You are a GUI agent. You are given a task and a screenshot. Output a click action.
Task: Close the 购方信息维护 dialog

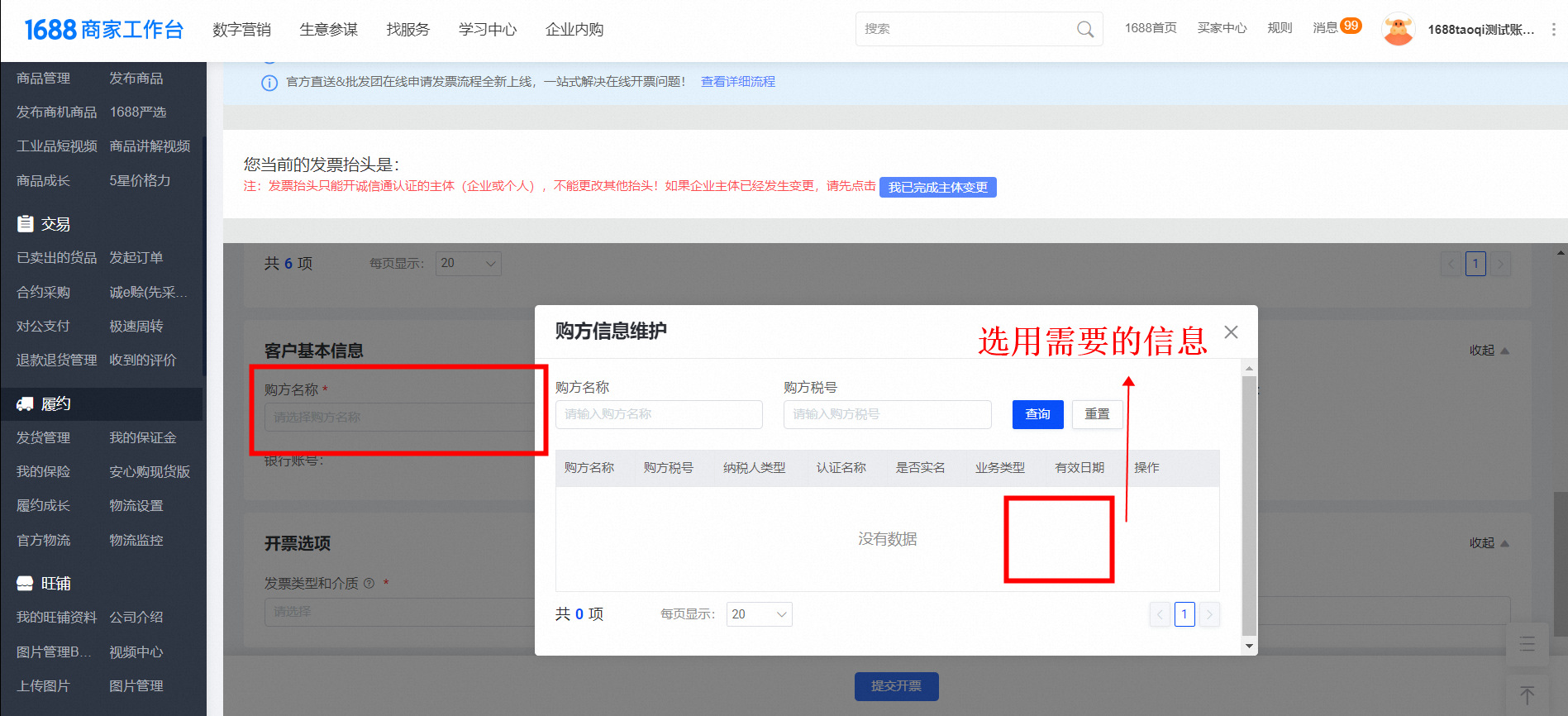click(x=1231, y=332)
